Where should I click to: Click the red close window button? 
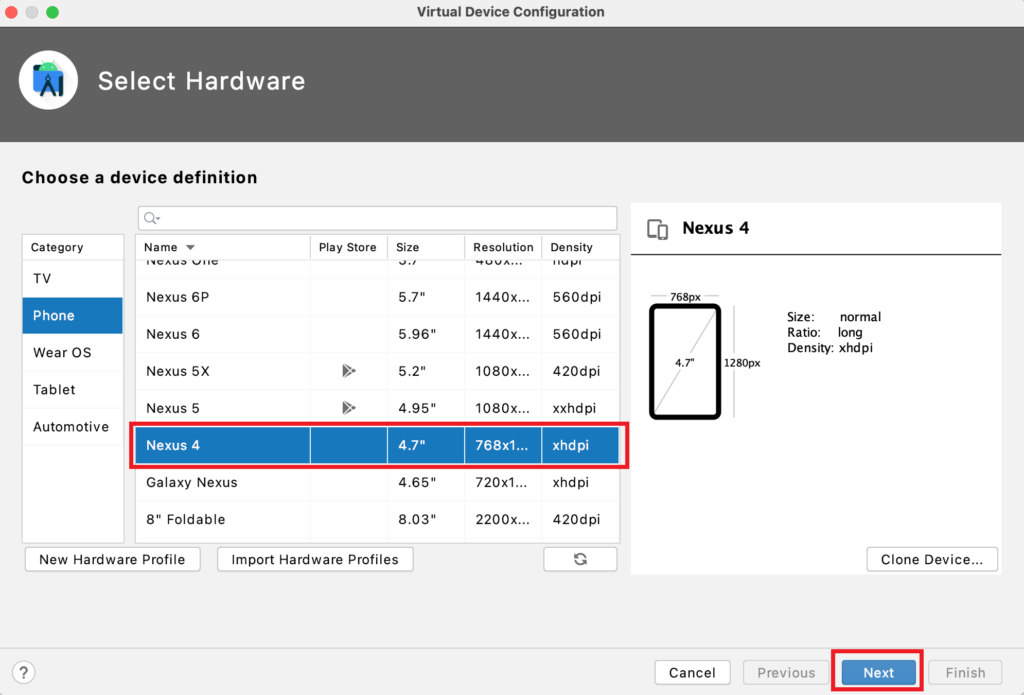coord(11,12)
